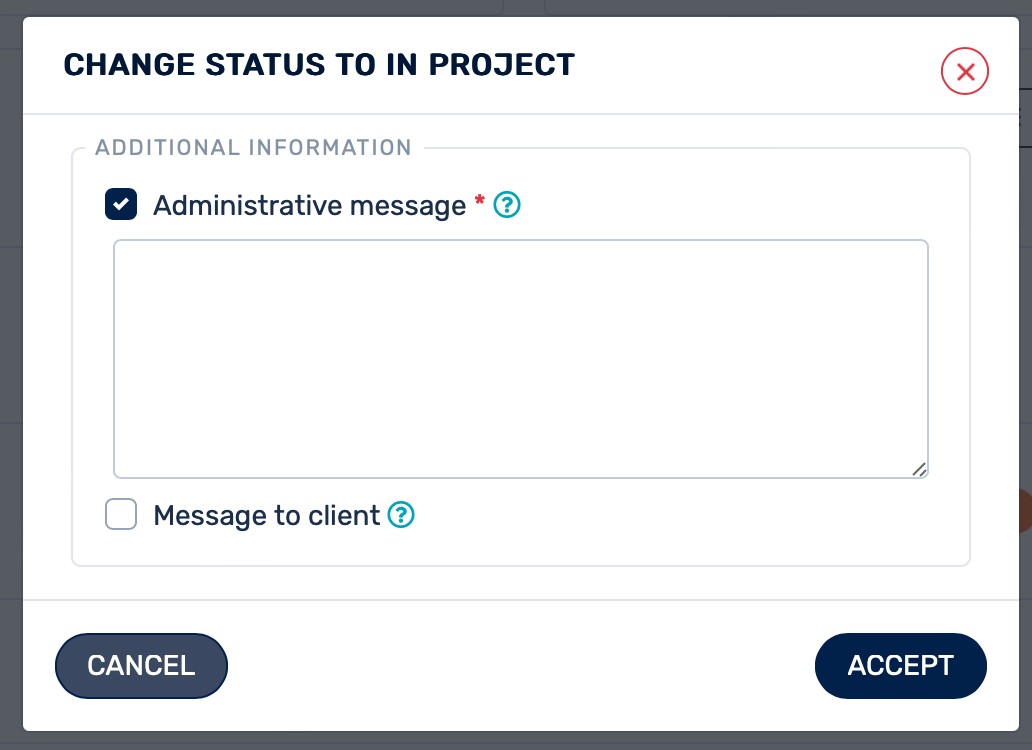Uncheck the Administrative message checkbox

point(121,205)
